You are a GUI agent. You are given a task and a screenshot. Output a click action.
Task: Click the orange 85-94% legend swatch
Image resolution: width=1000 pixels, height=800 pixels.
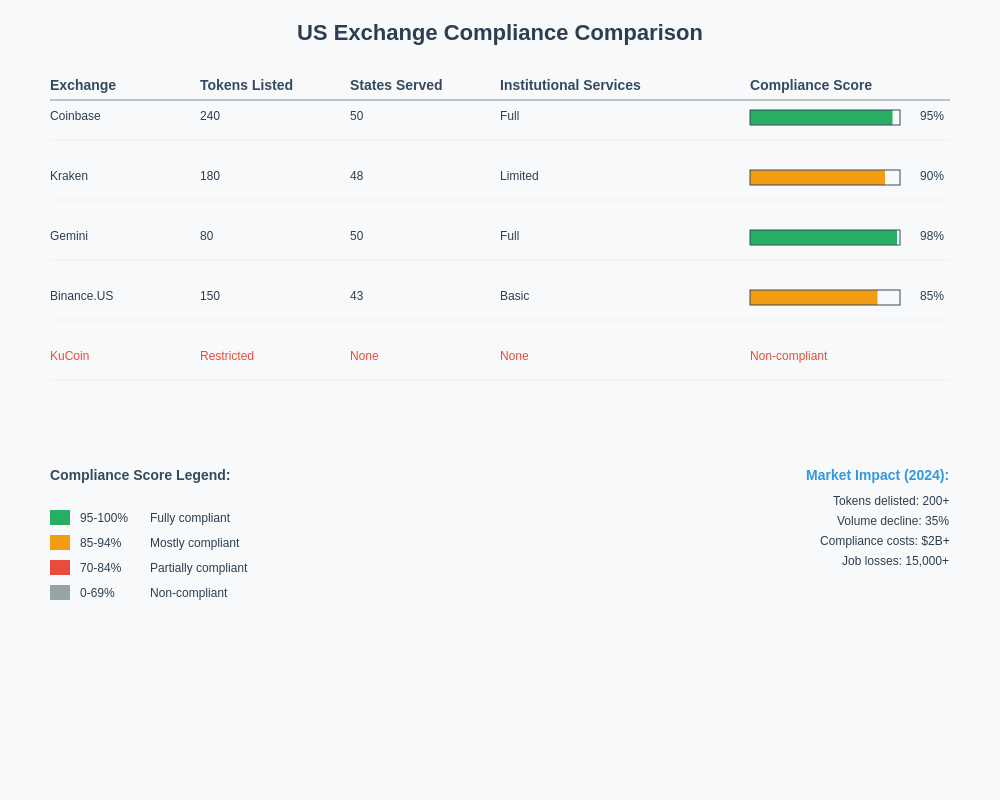60,543
